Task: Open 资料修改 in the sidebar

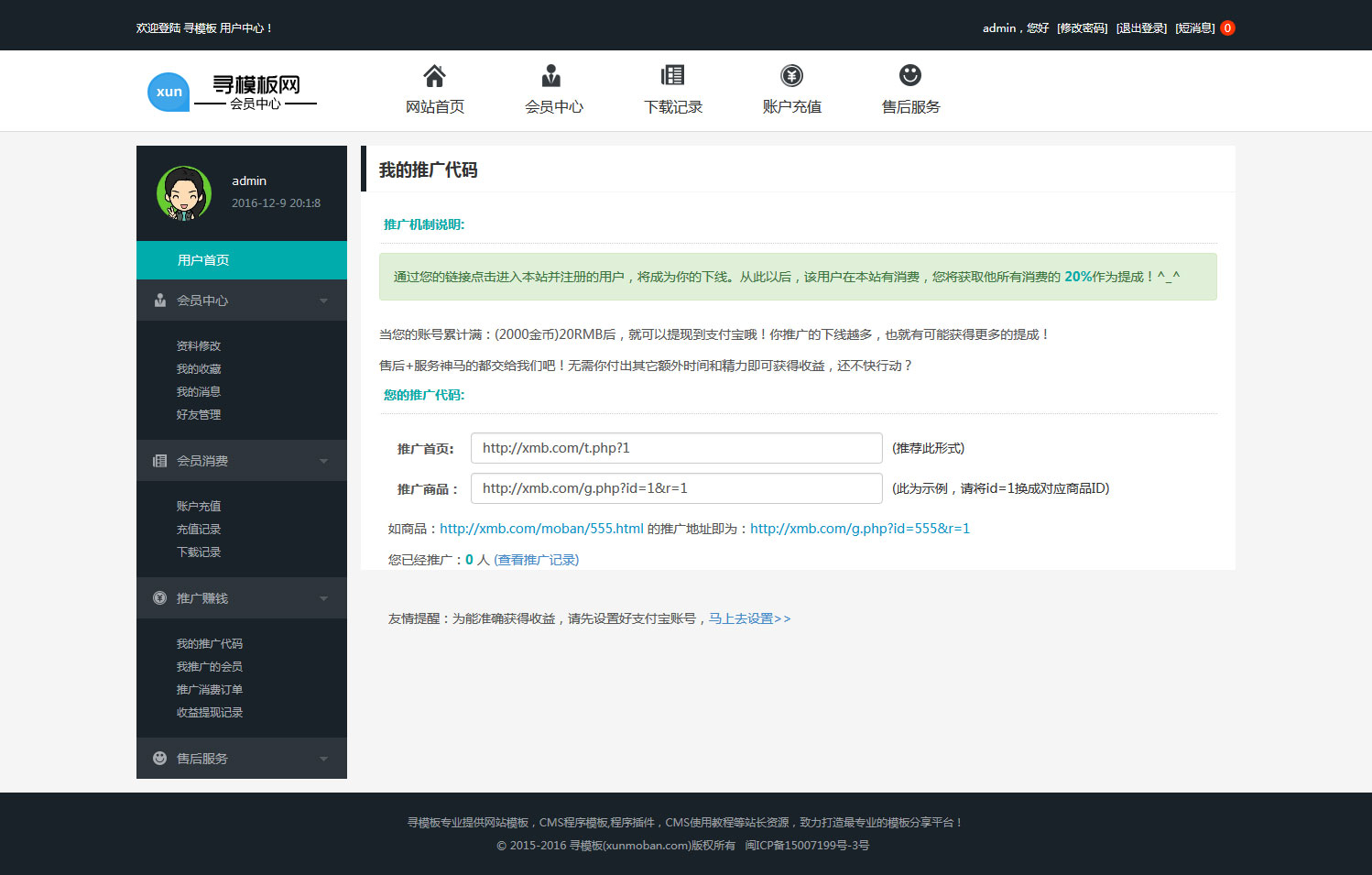Action: tap(199, 346)
